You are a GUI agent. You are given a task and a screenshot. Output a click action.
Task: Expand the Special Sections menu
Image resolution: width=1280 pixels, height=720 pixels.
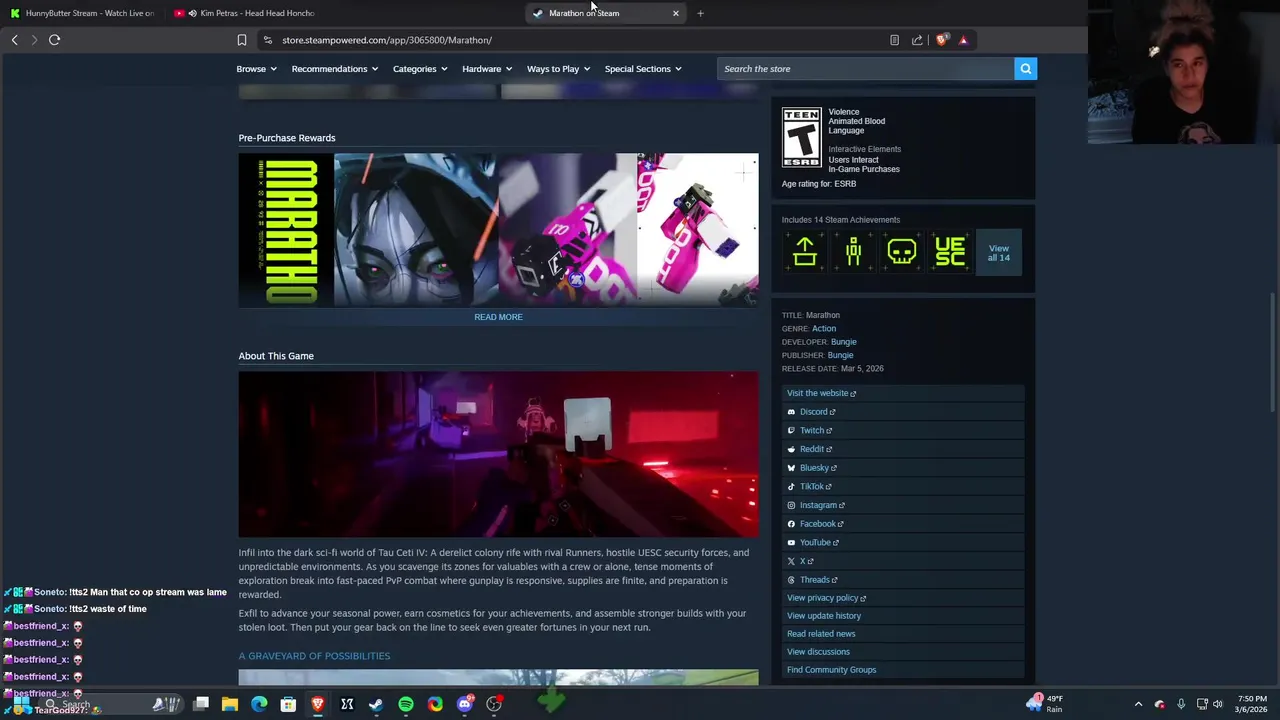642,69
